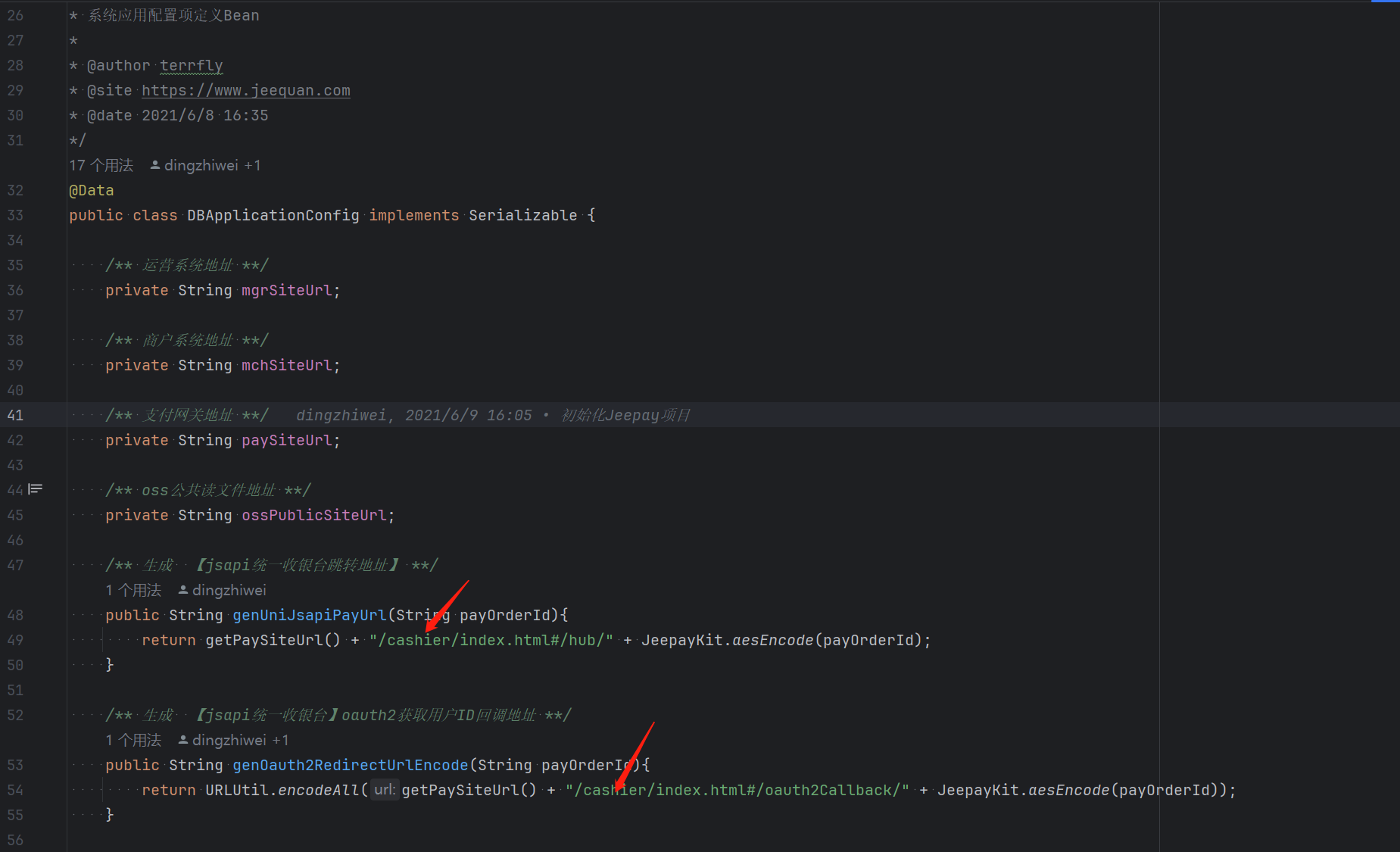Click URLUtil on line 54

tap(237, 790)
